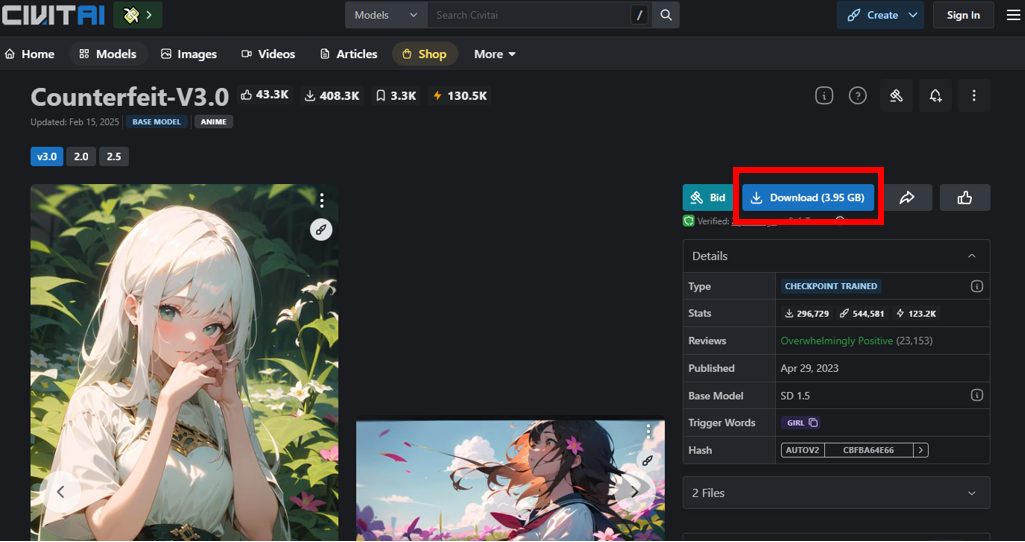The width and height of the screenshot is (1025, 542).
Task: Click the Civitai logo
Action: click(53, 14)
